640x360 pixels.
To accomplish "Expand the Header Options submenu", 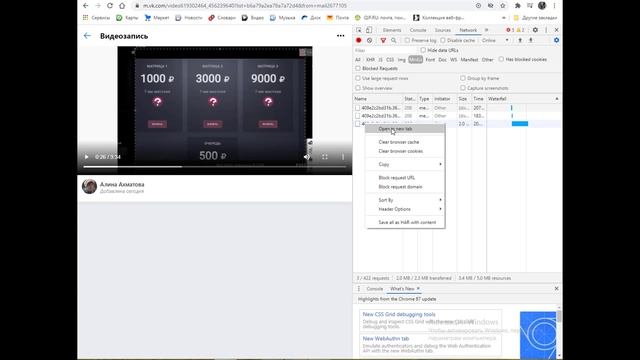I will tap(405, 209).
